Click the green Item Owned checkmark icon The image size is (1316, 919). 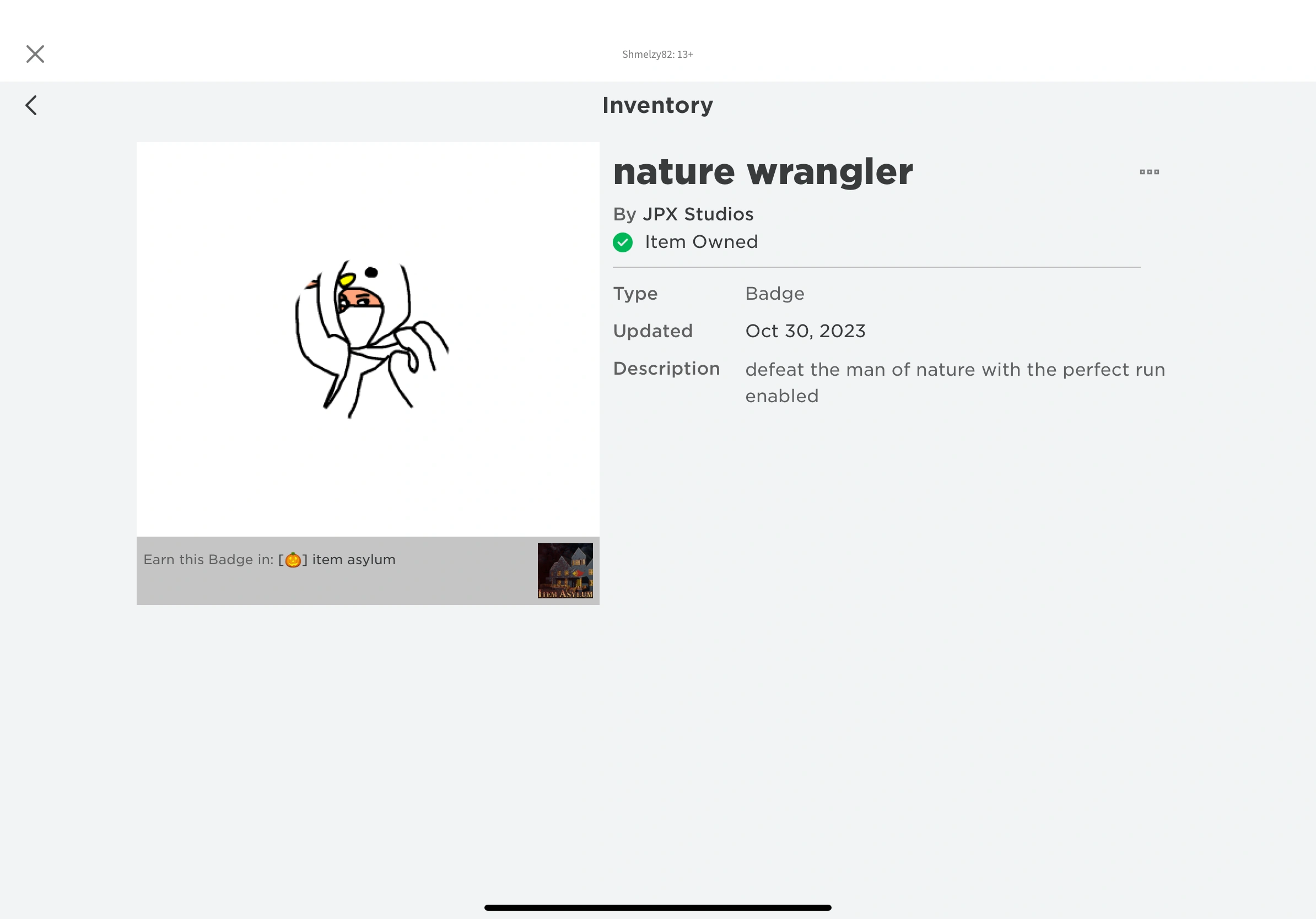click(623, 242)
